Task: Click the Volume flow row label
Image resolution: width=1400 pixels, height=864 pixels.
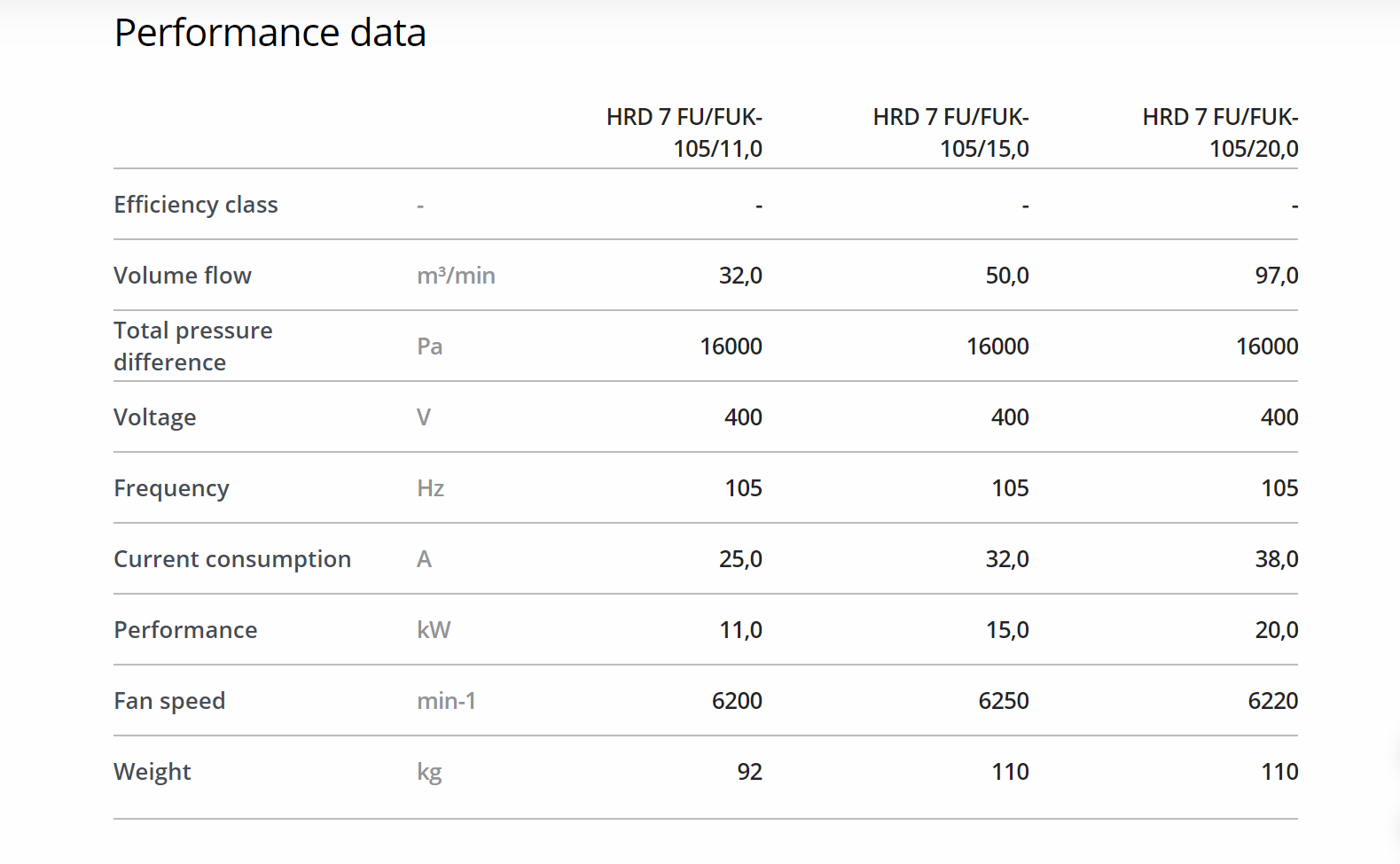Action: [x=183, y=276]
